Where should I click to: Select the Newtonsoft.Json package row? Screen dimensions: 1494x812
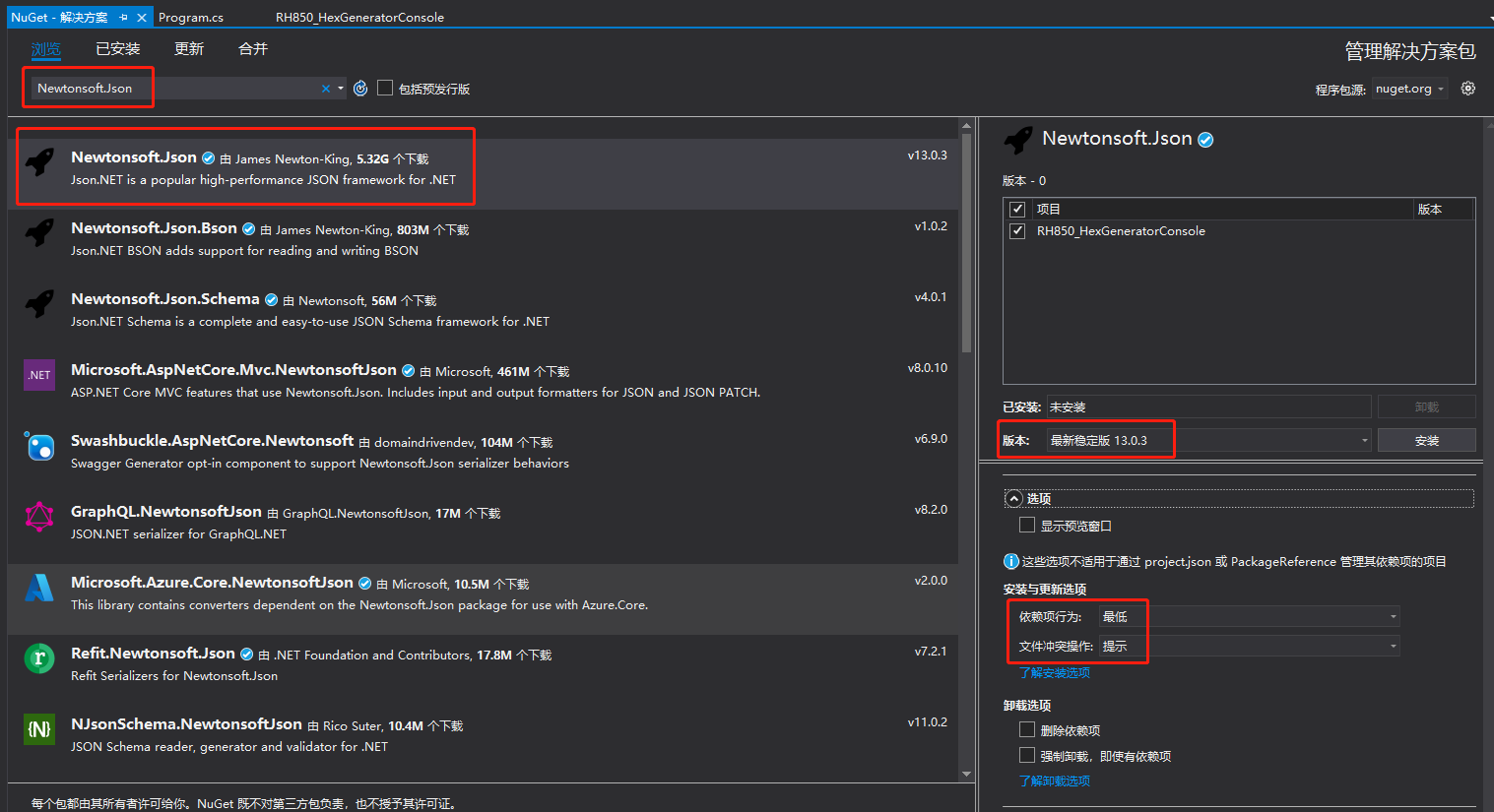[483, 173]
